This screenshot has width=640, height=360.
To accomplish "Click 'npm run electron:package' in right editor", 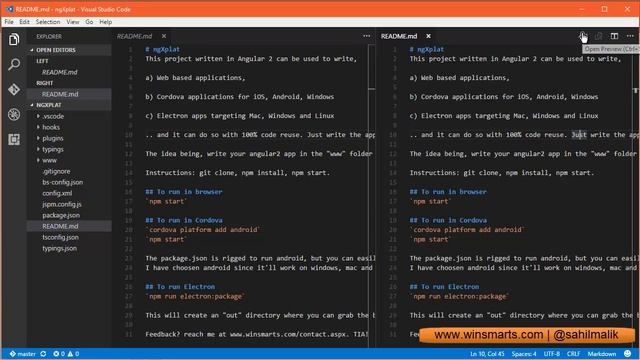I will (459, 297).
